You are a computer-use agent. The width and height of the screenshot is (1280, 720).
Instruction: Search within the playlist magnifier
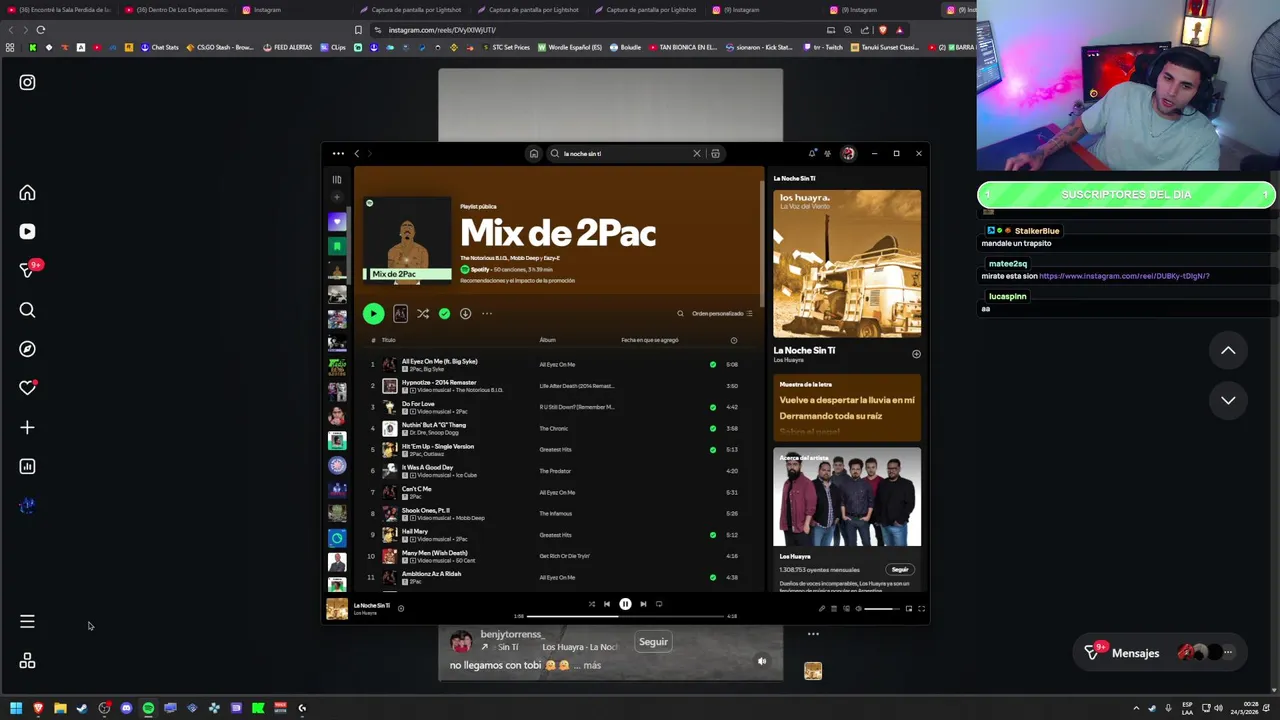click(x=680, y=314)
